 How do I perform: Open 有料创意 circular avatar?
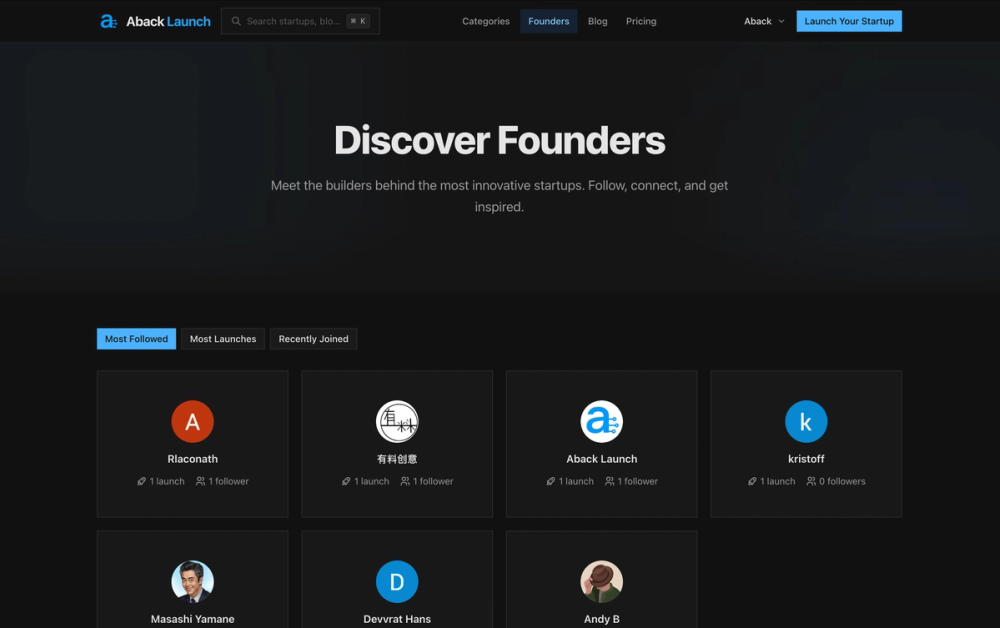tap(397, 421)
